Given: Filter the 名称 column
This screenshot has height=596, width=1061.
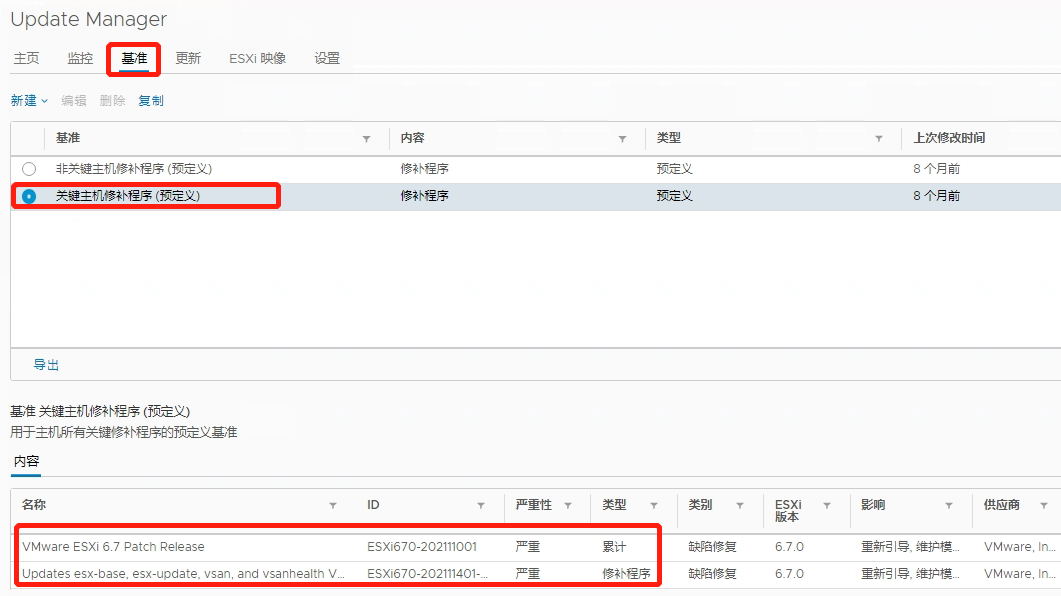Looking at the screenshot, I should tap(333, 505).
